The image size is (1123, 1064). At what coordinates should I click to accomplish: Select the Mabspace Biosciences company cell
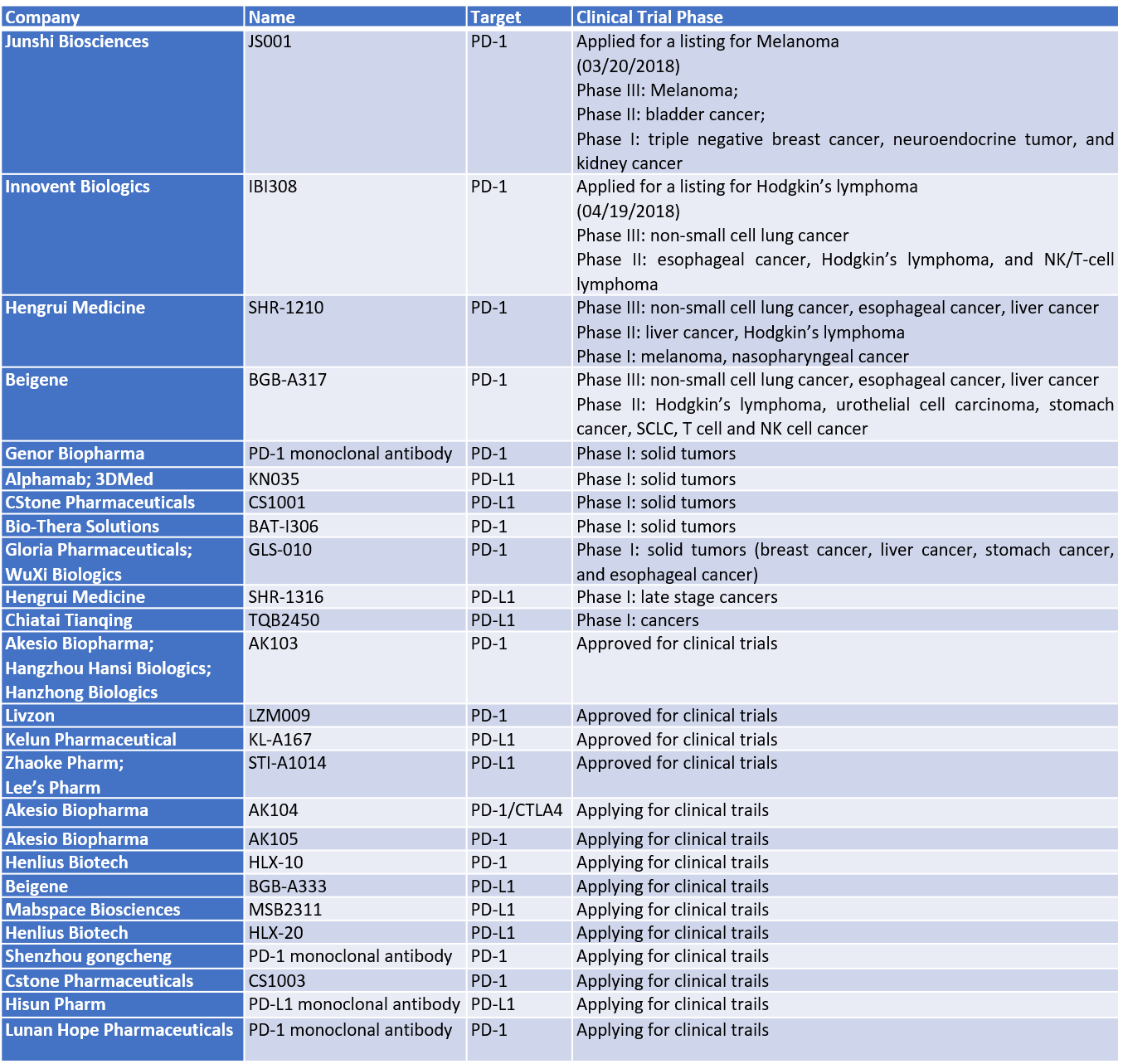123,909
